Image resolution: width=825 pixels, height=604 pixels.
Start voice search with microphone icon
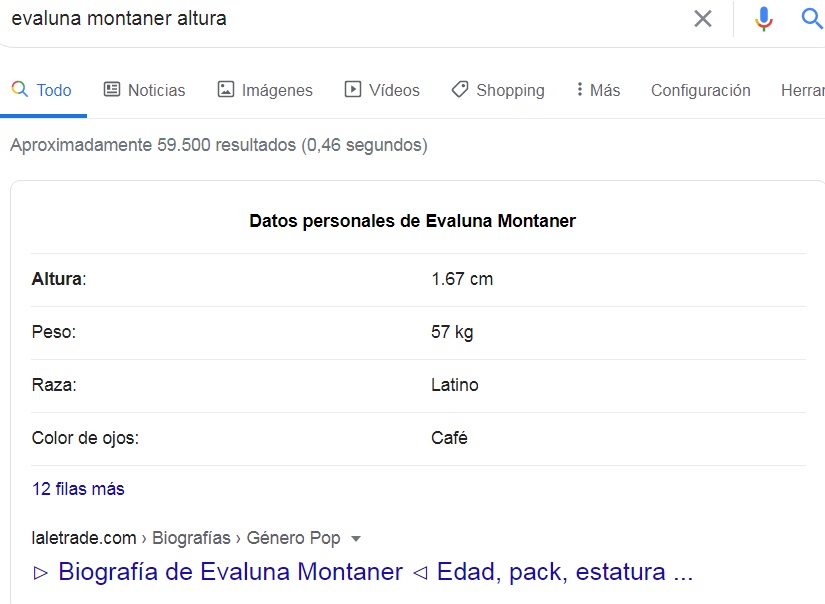763,19
